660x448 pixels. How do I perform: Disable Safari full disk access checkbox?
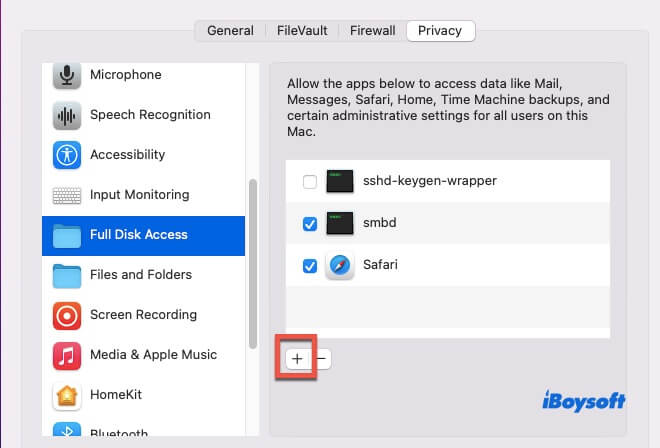point(310,266)
